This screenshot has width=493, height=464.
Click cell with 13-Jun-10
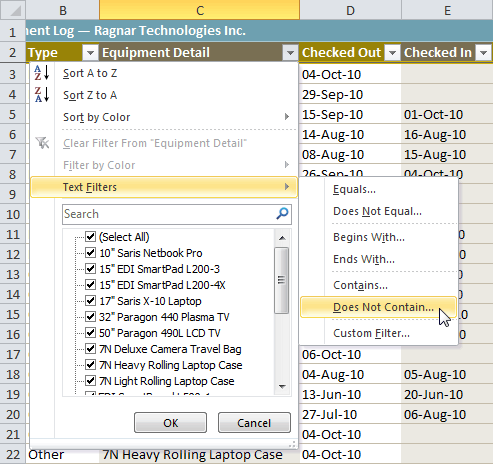(x=350, y=394)
